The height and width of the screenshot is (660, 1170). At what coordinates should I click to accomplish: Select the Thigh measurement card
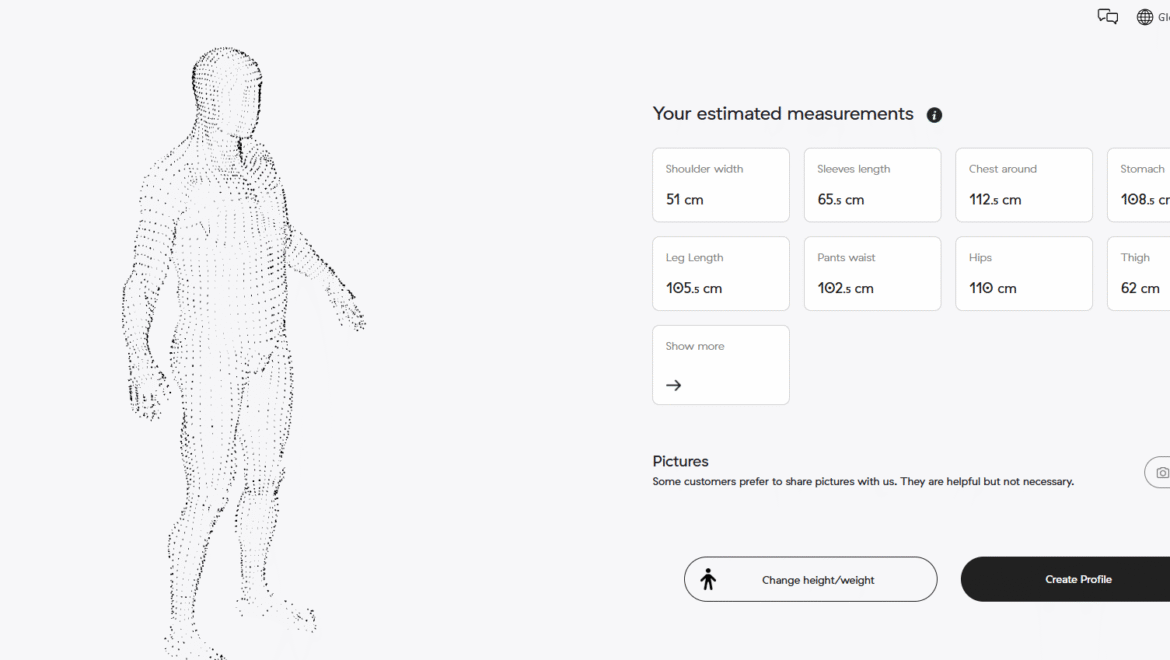pyautogui.click(x=1140, y=274)
